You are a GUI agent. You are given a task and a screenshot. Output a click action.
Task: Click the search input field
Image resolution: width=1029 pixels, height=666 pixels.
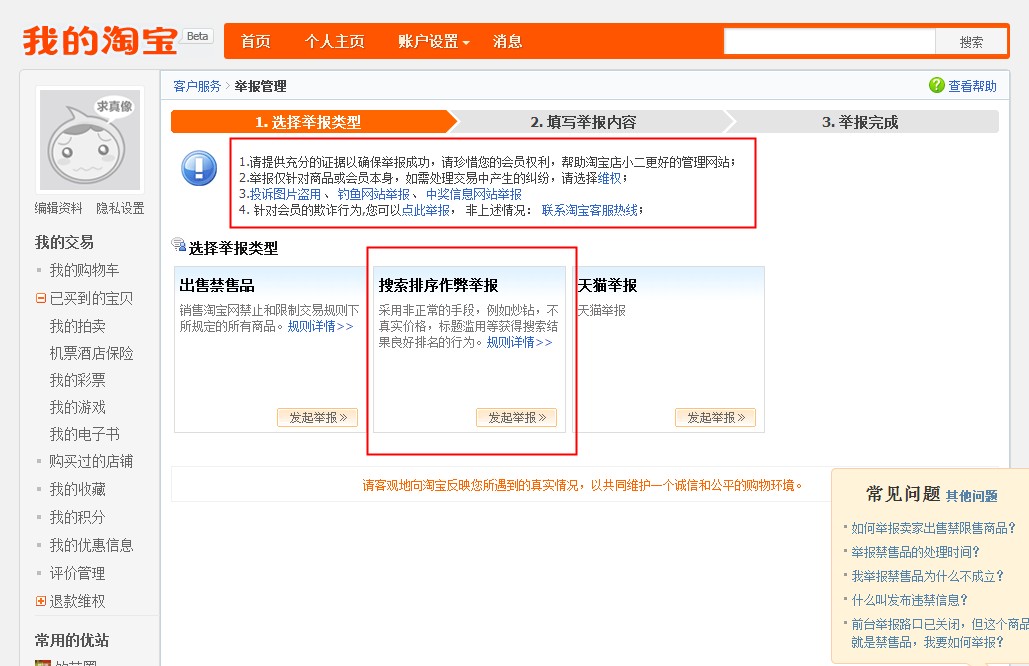point(829,42)
